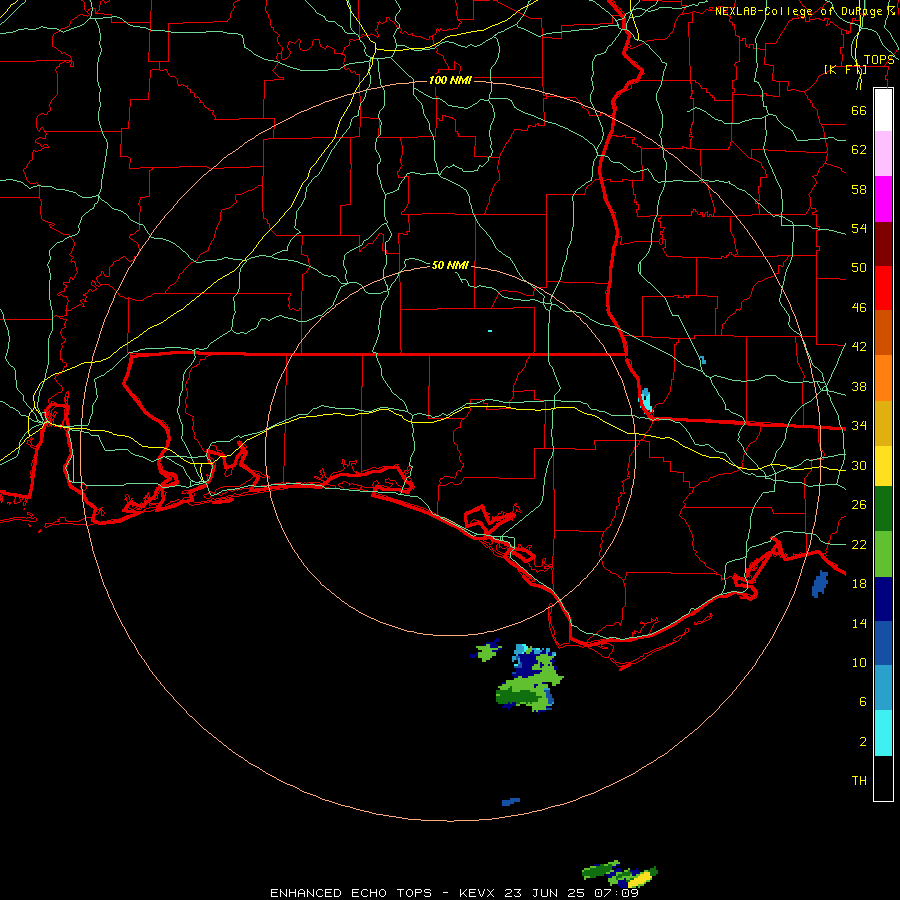Click the "50" legend value
Screen dimensions: 900x900
tap(859, 267)
